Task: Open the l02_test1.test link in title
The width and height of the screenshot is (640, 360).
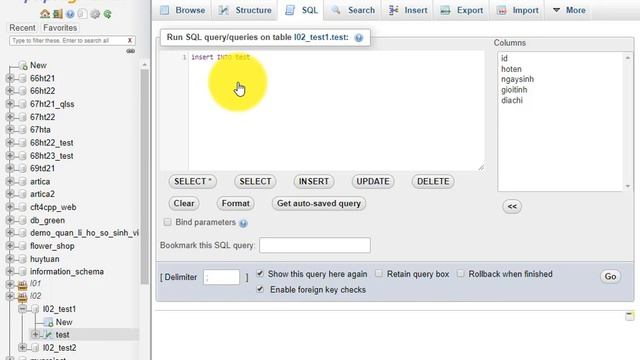Action: (321, 37)
